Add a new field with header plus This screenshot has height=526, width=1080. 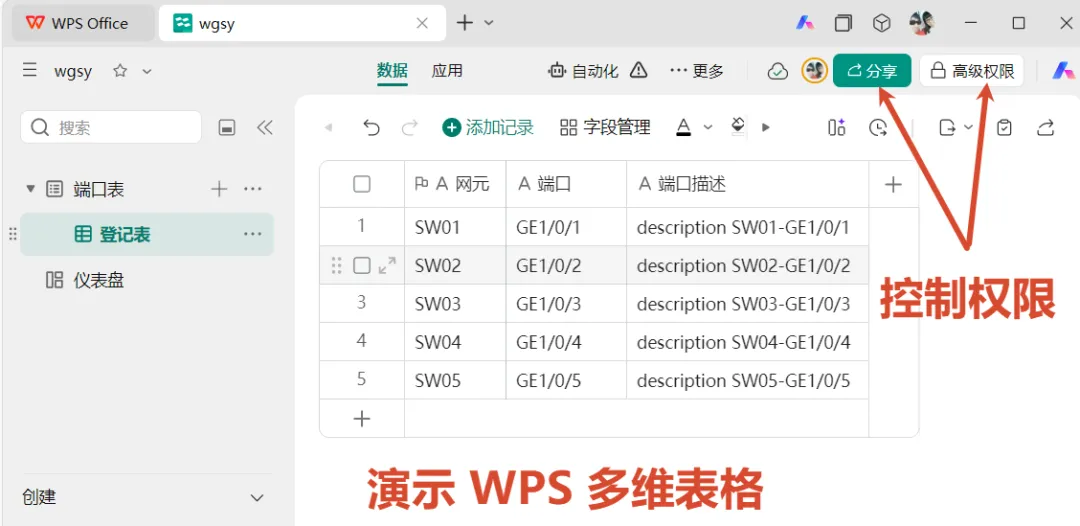coord(893,184)
